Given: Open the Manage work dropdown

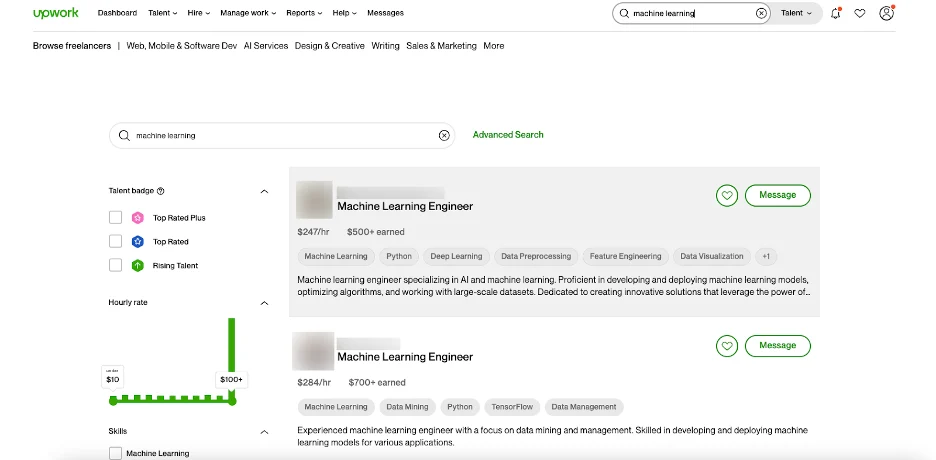Looking at the screenshot, I should point(248,13).
